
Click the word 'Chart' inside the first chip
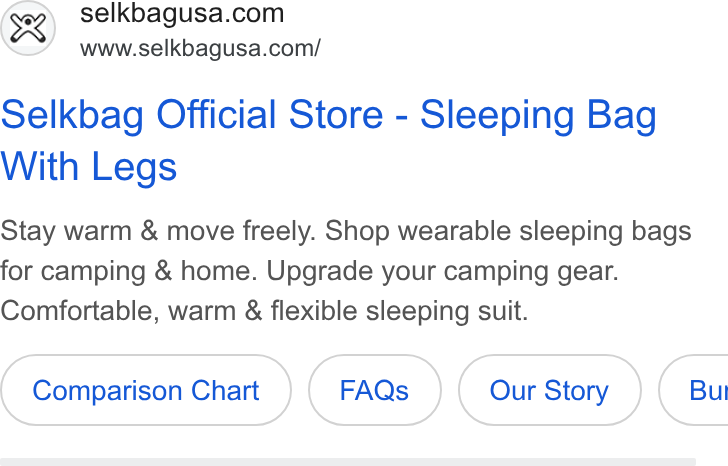tap(225, 390)
